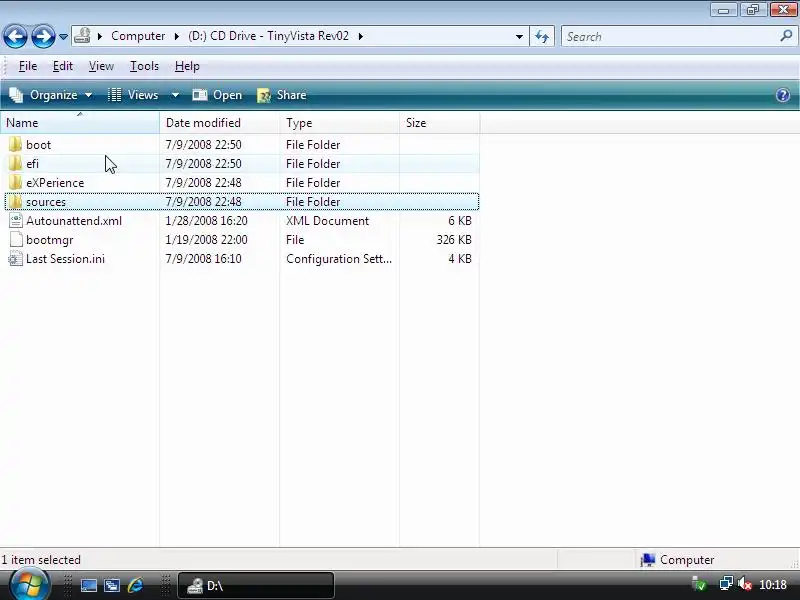Select the sources folder icon

[x=15, y=202]
